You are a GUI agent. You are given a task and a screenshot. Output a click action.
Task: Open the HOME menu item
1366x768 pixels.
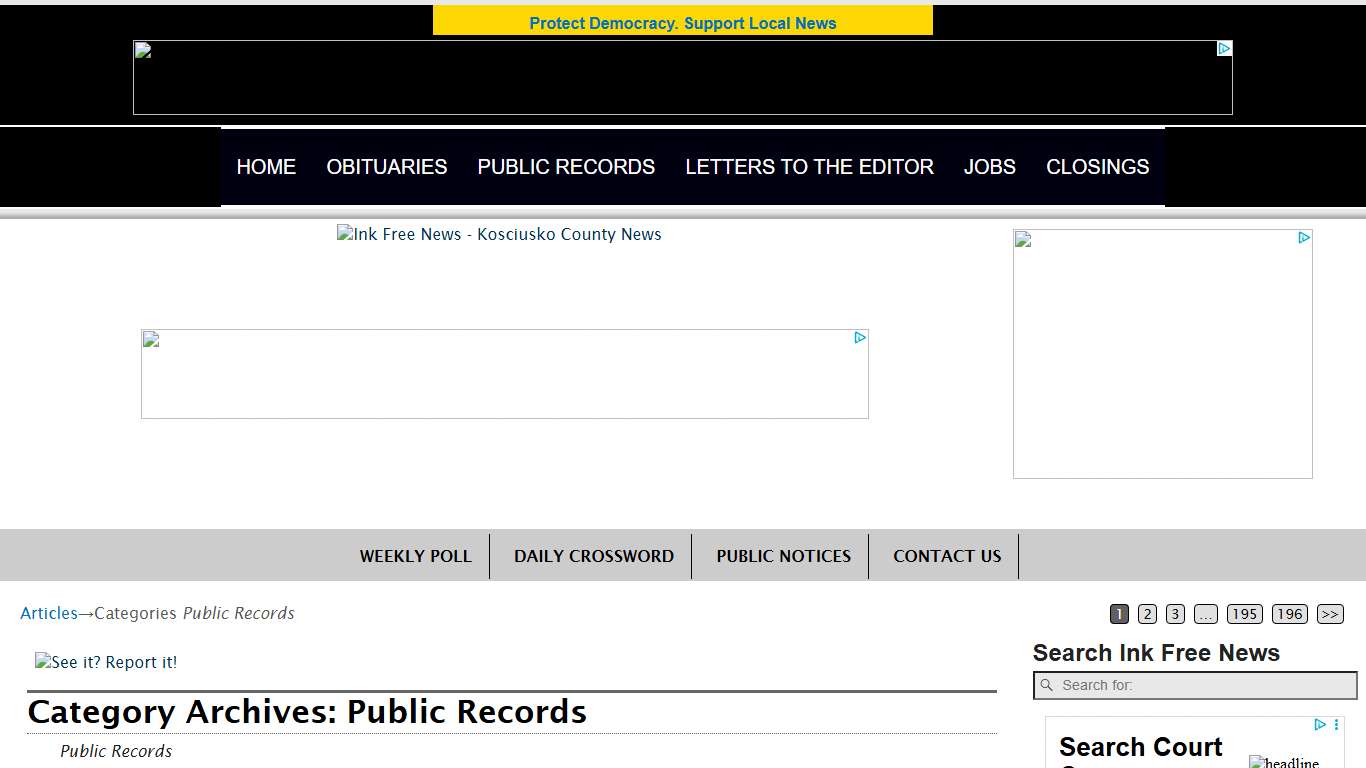(x=266, y=167)
